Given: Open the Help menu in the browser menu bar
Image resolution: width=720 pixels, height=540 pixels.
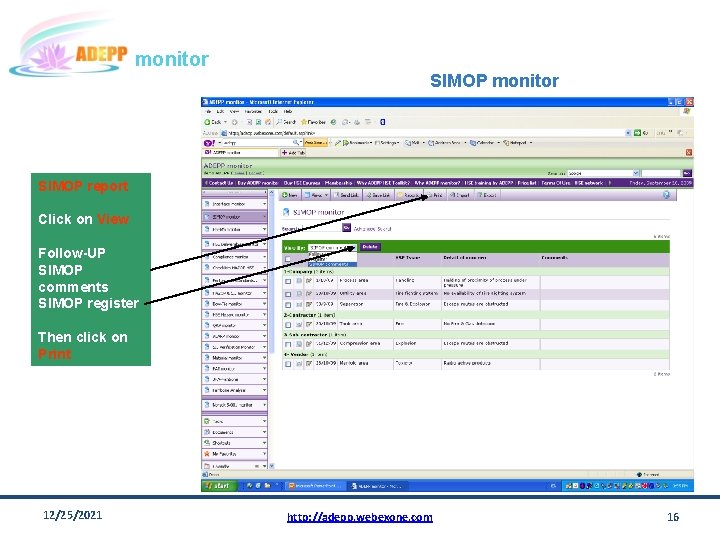Looking at the screenshot, I should (x=288, y=112).
